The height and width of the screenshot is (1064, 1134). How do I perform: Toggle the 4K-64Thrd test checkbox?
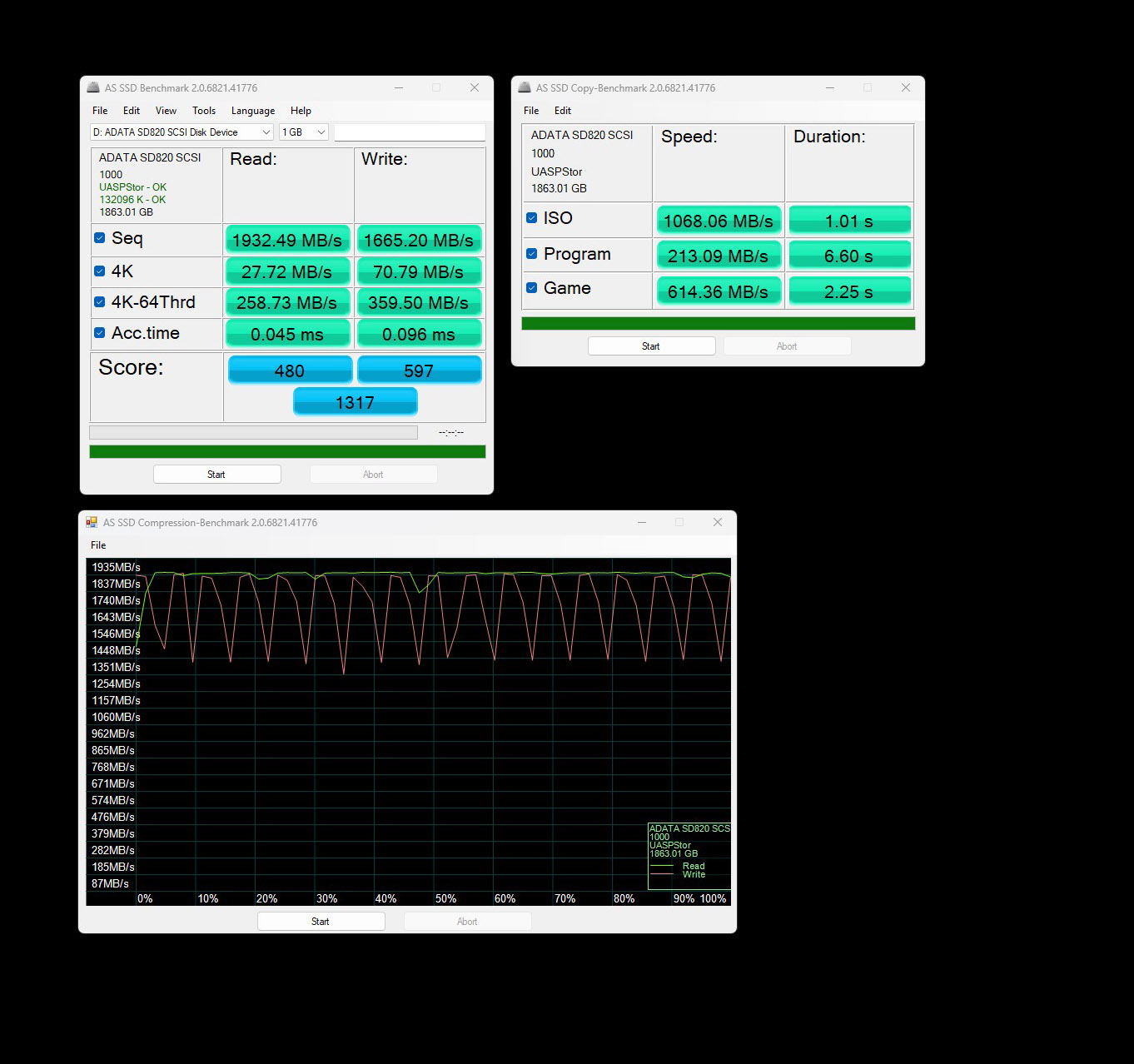(100, 302)
